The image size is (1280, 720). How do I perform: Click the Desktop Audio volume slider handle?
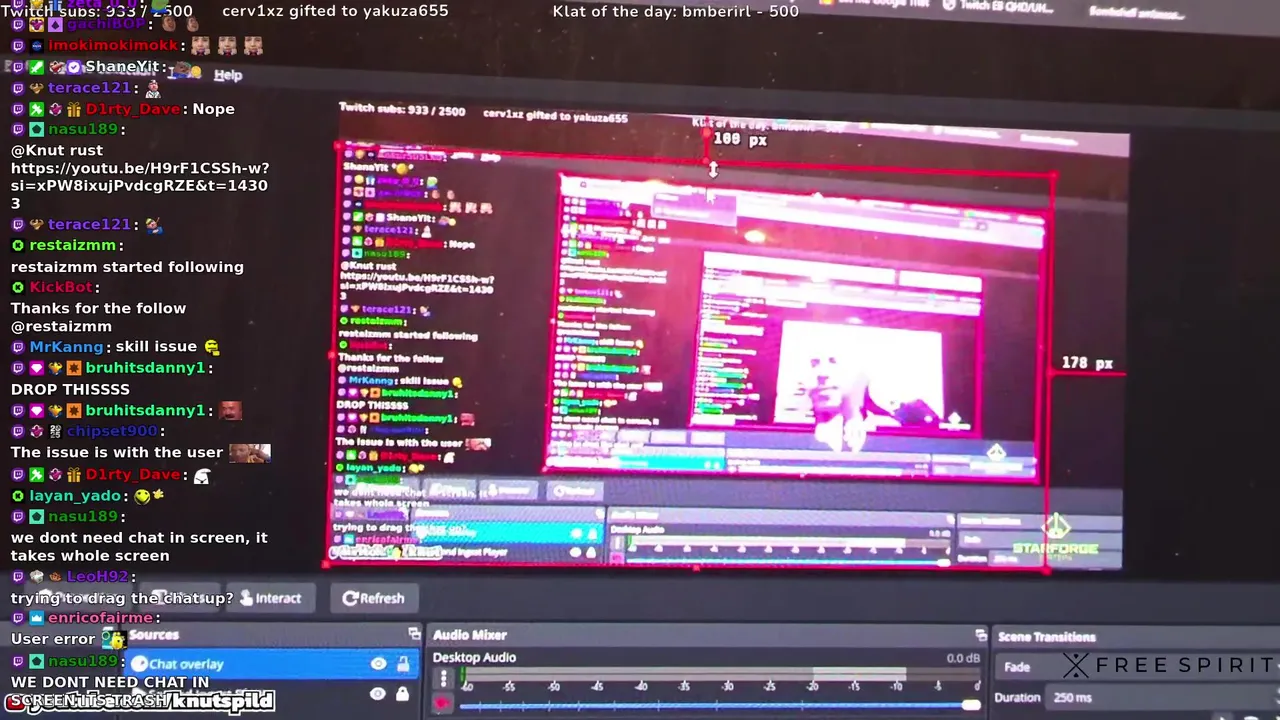[x=970, y=706]
